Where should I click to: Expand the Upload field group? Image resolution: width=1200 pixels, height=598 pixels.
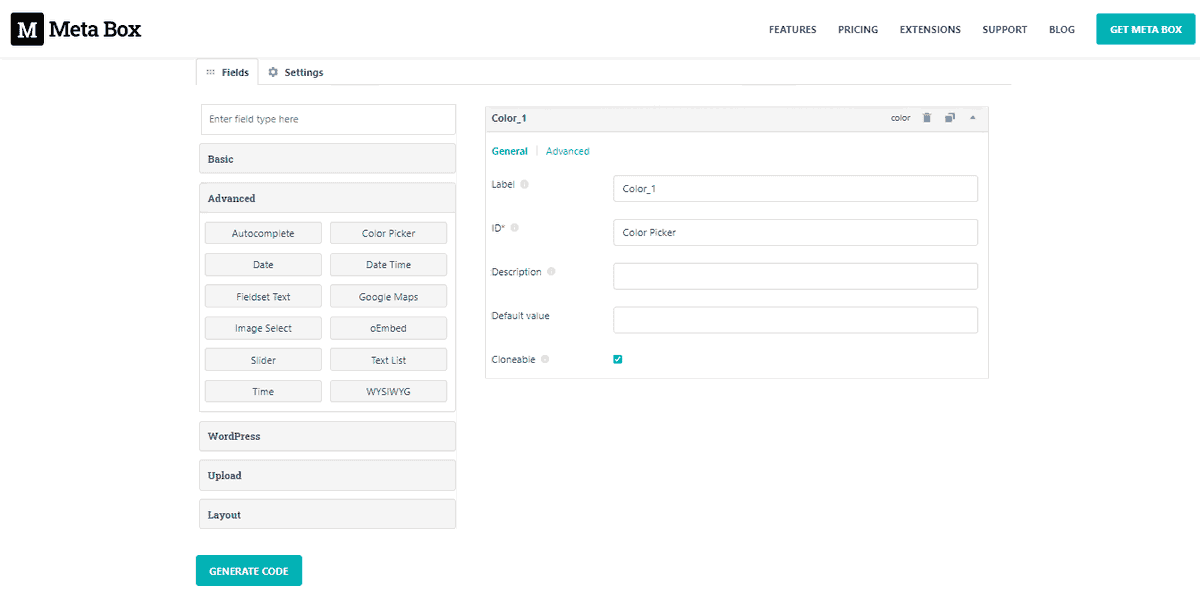click(x=327, y=476)
